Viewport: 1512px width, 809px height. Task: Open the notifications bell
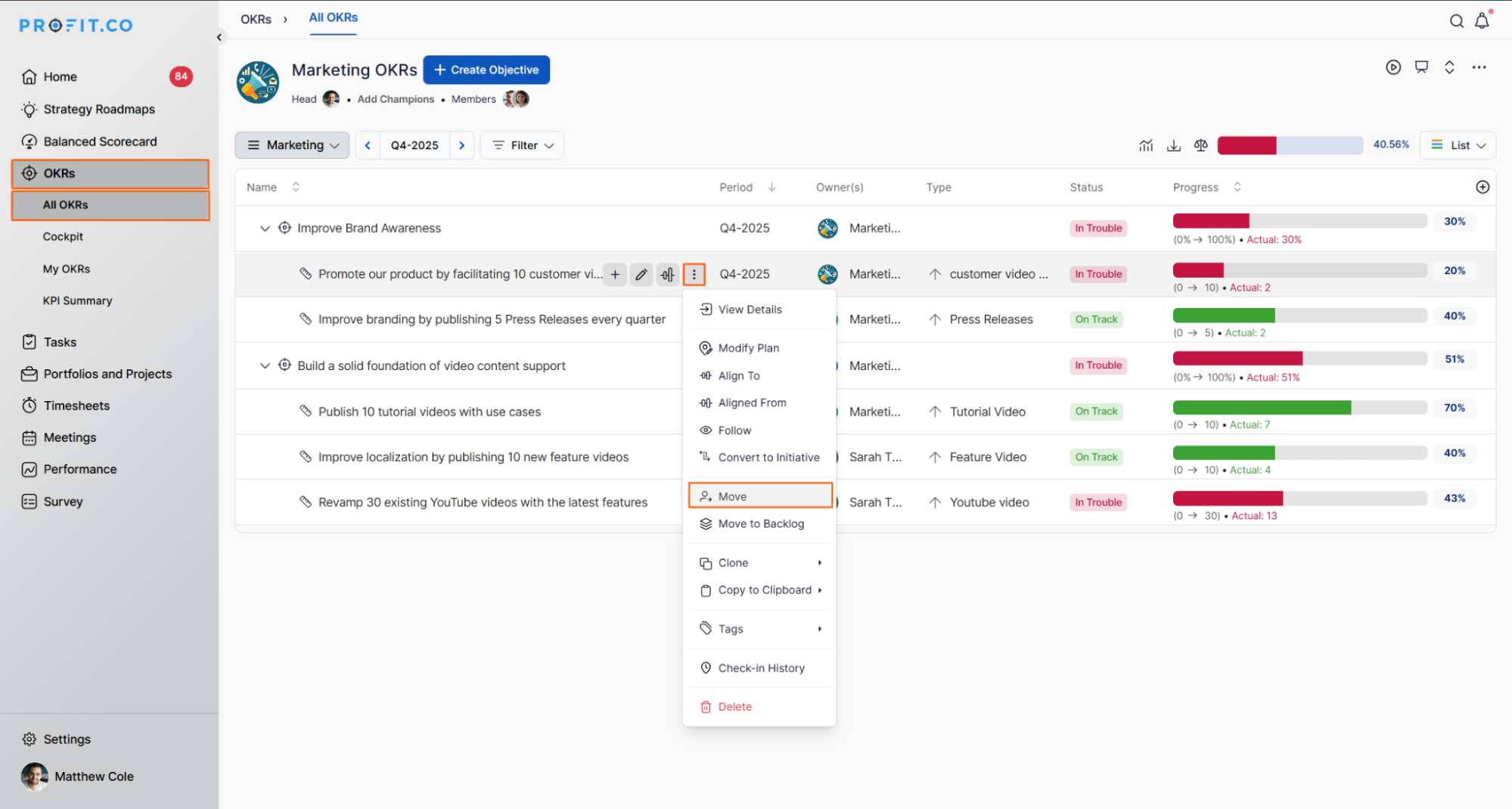pos(1482,21)
